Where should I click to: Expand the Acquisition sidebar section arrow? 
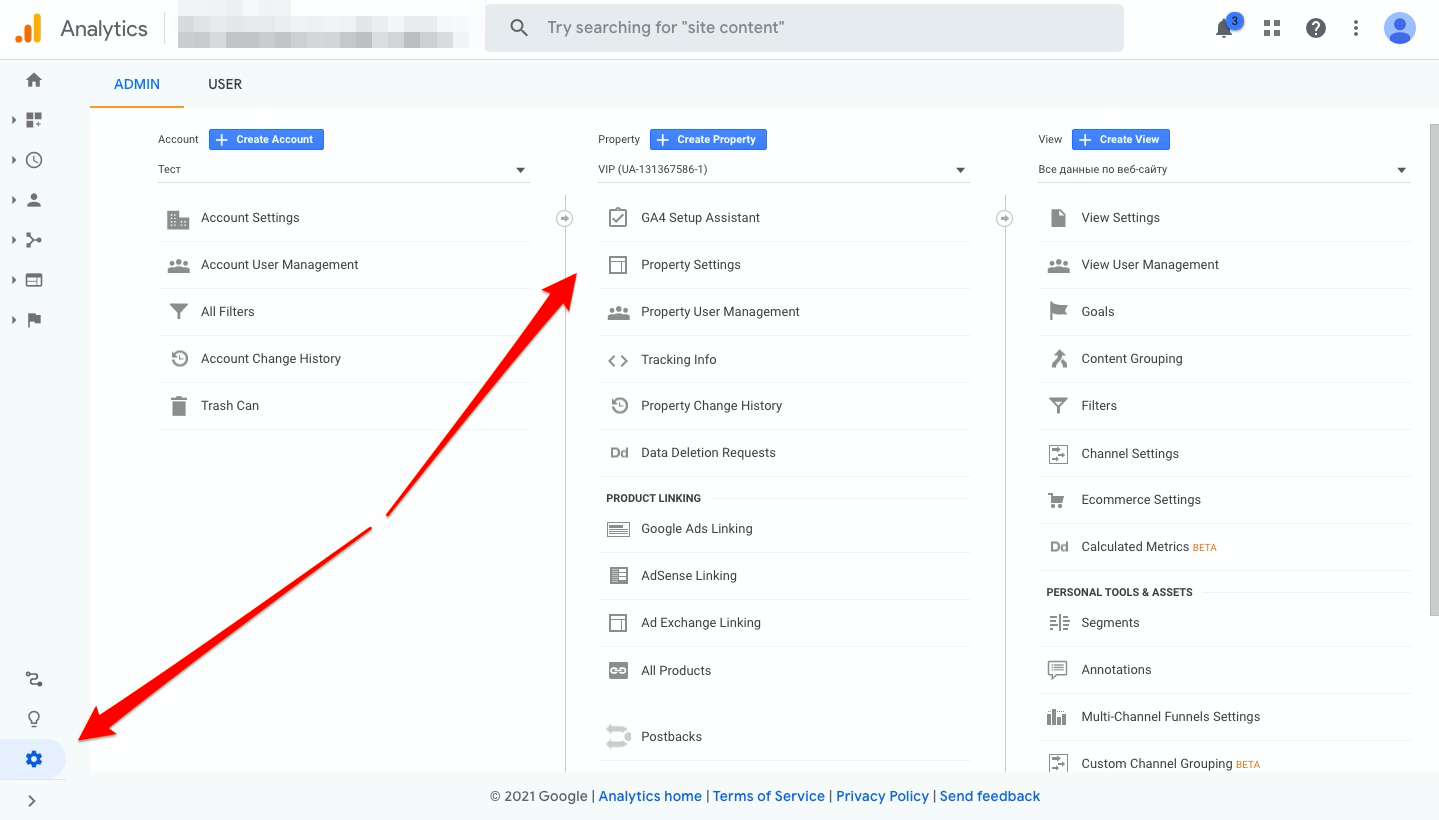point(14,240)
